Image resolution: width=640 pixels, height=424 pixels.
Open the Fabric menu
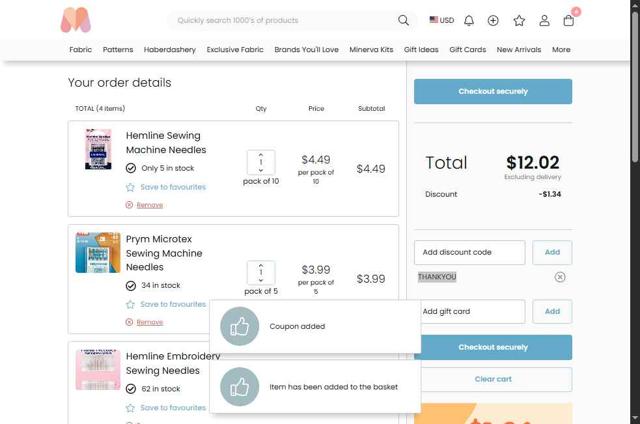80,49
